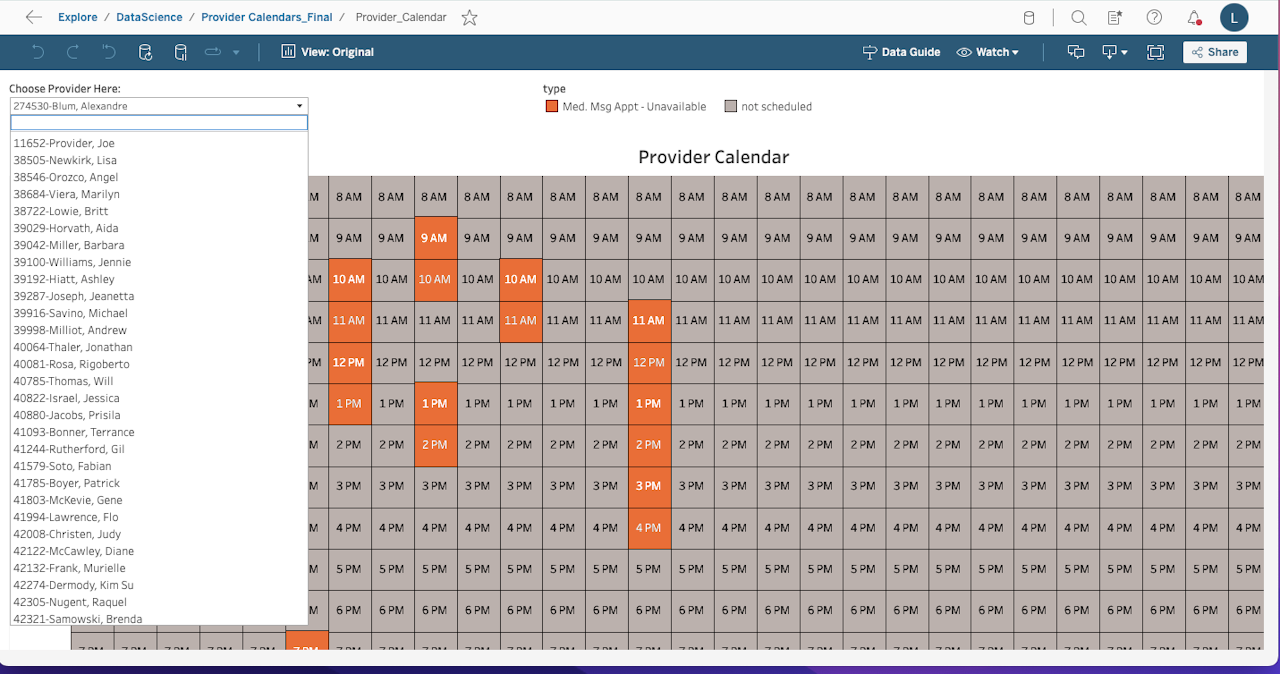The width and height of the screenshot is (1280, 674).
Task: Click the provider search text field
Action: tap(159, 122)
